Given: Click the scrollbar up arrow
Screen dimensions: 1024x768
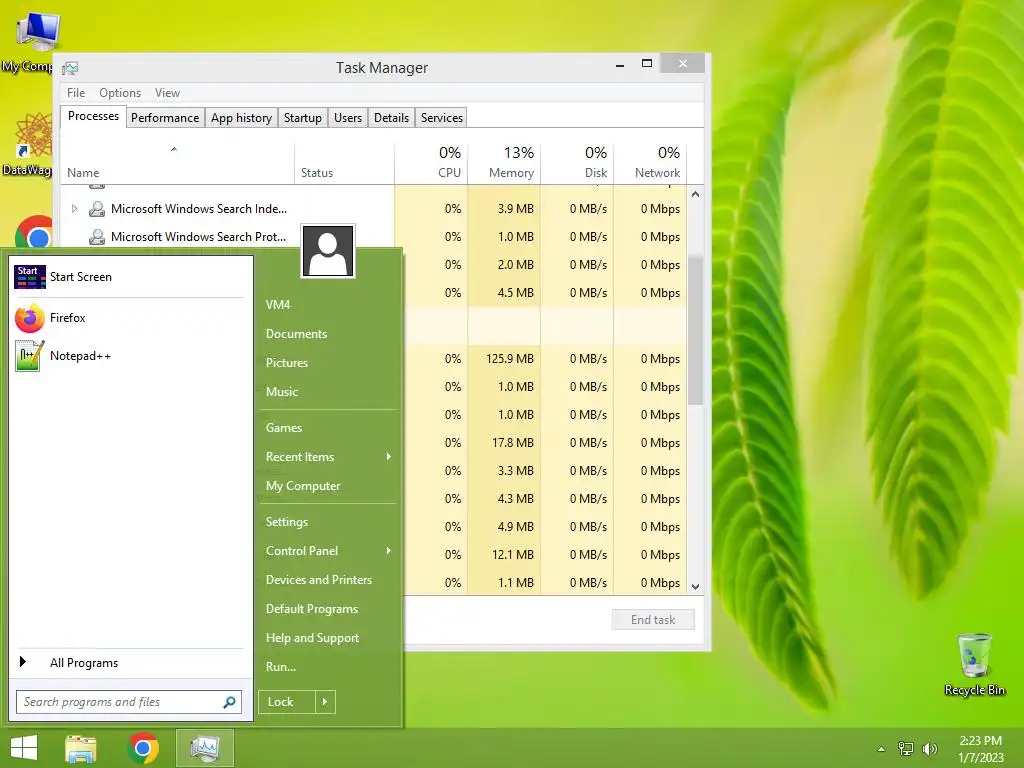Looking at the screenshot, I should (696, 195).
